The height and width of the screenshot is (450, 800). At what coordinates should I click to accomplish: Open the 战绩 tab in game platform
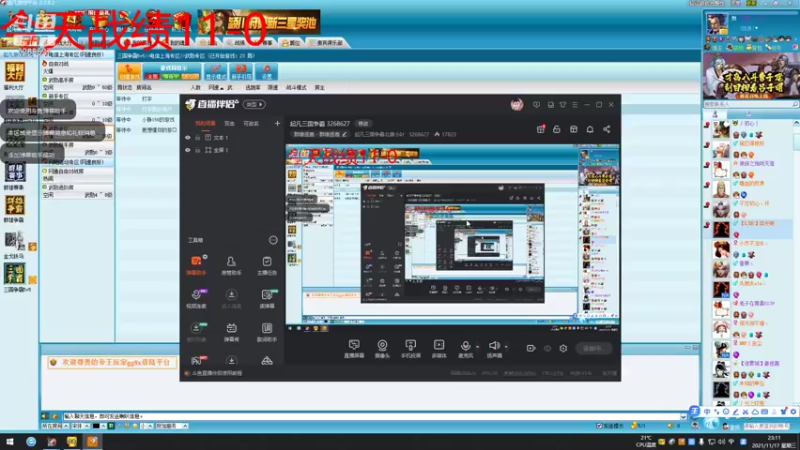(236, 43)
